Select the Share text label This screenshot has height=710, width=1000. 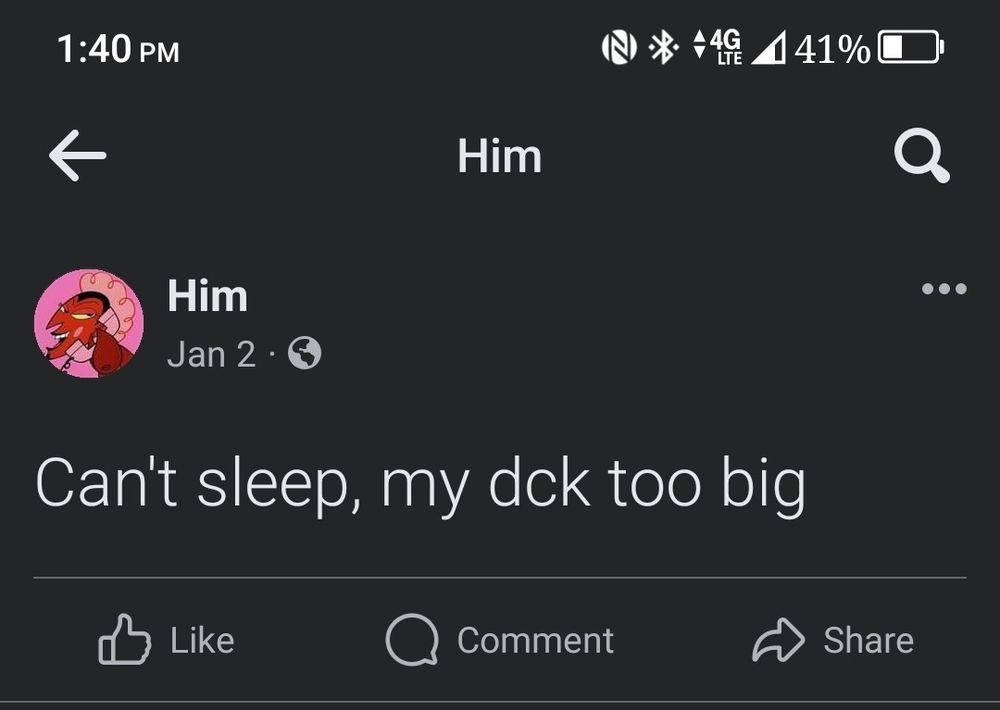869,640
